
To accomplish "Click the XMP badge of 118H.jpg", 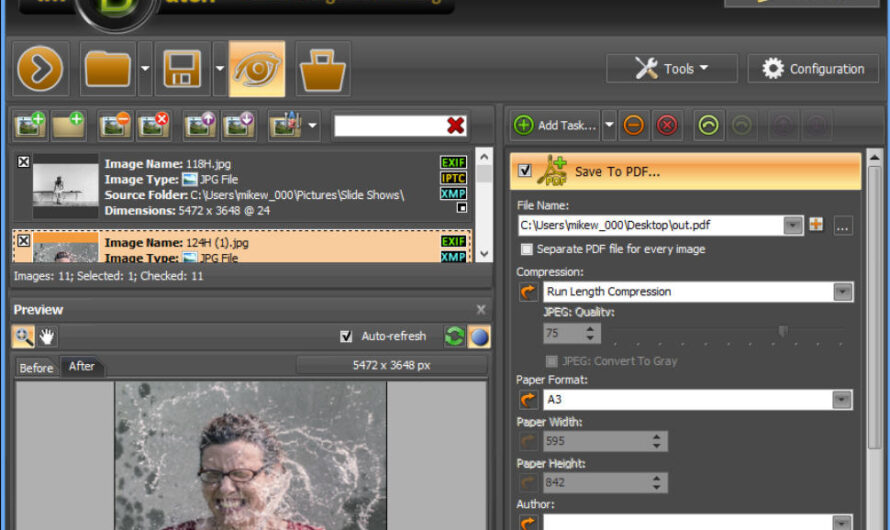I will click(x=454, y=194).
